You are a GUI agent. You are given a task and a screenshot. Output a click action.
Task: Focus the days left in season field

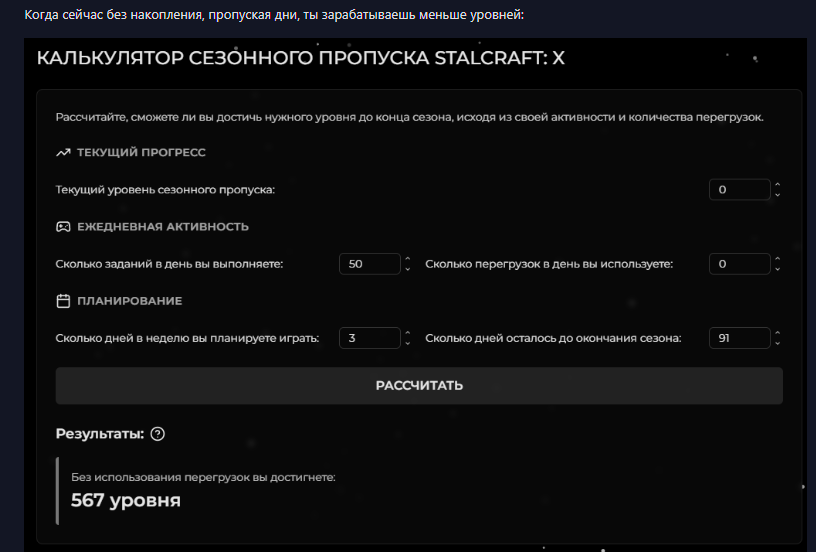point(740,338)
